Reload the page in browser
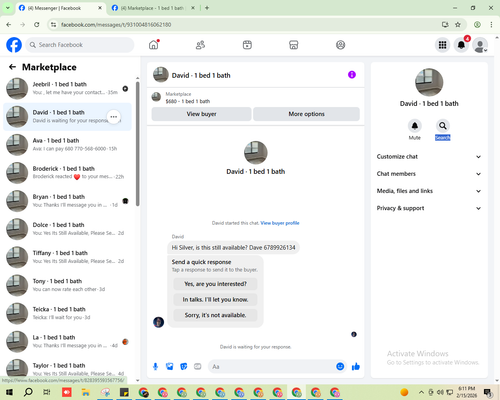The image size is (500, 400). click(37, 25)
